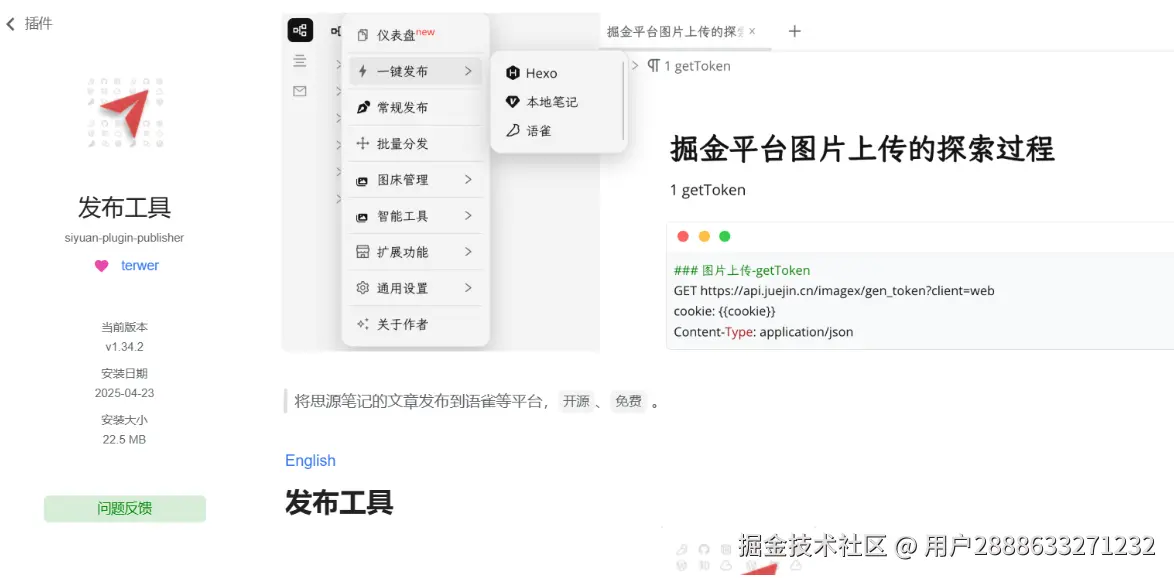Click the pen icon beside 常规发布

[x=363, y=108]
